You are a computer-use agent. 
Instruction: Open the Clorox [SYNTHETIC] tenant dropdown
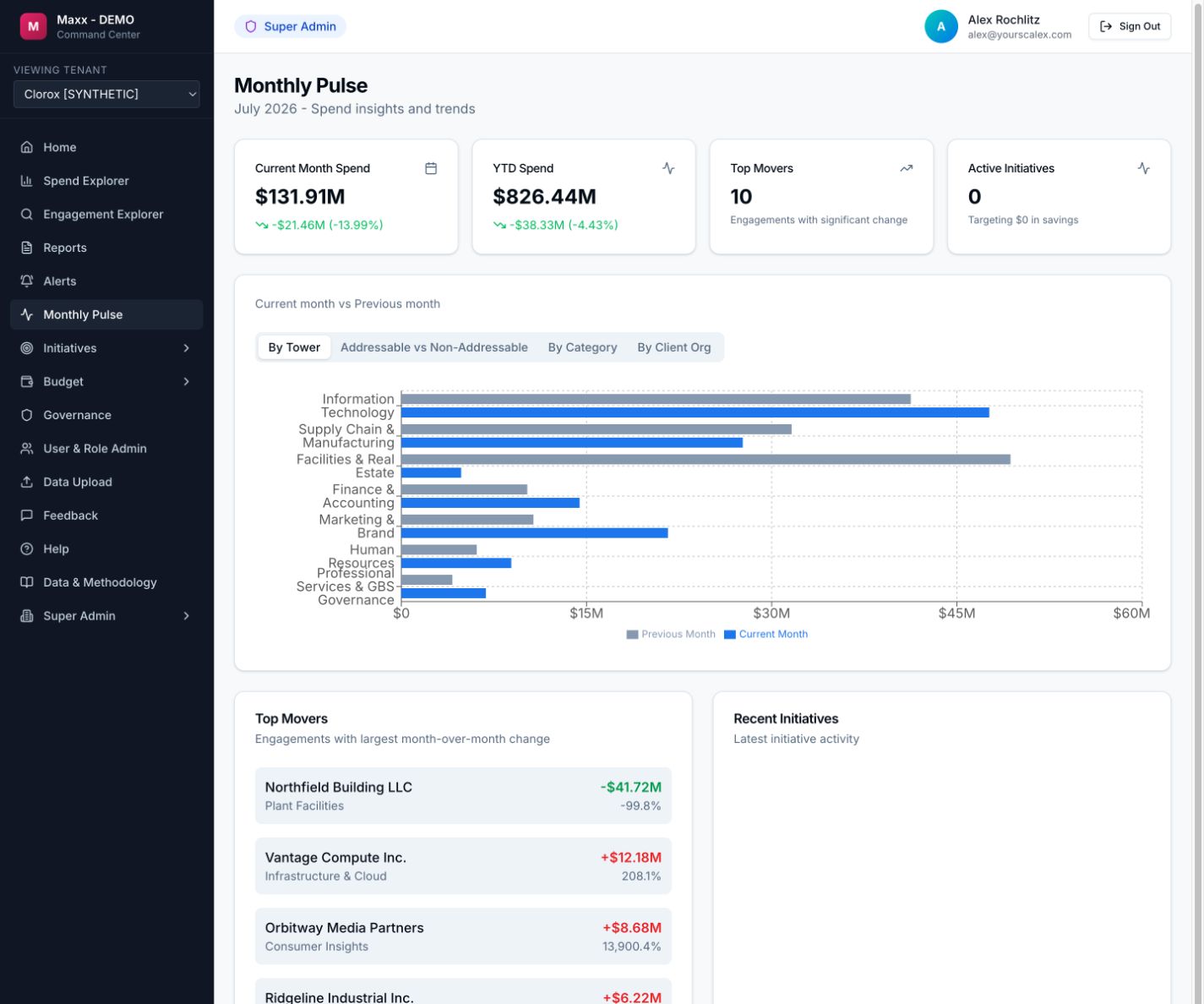106,94
